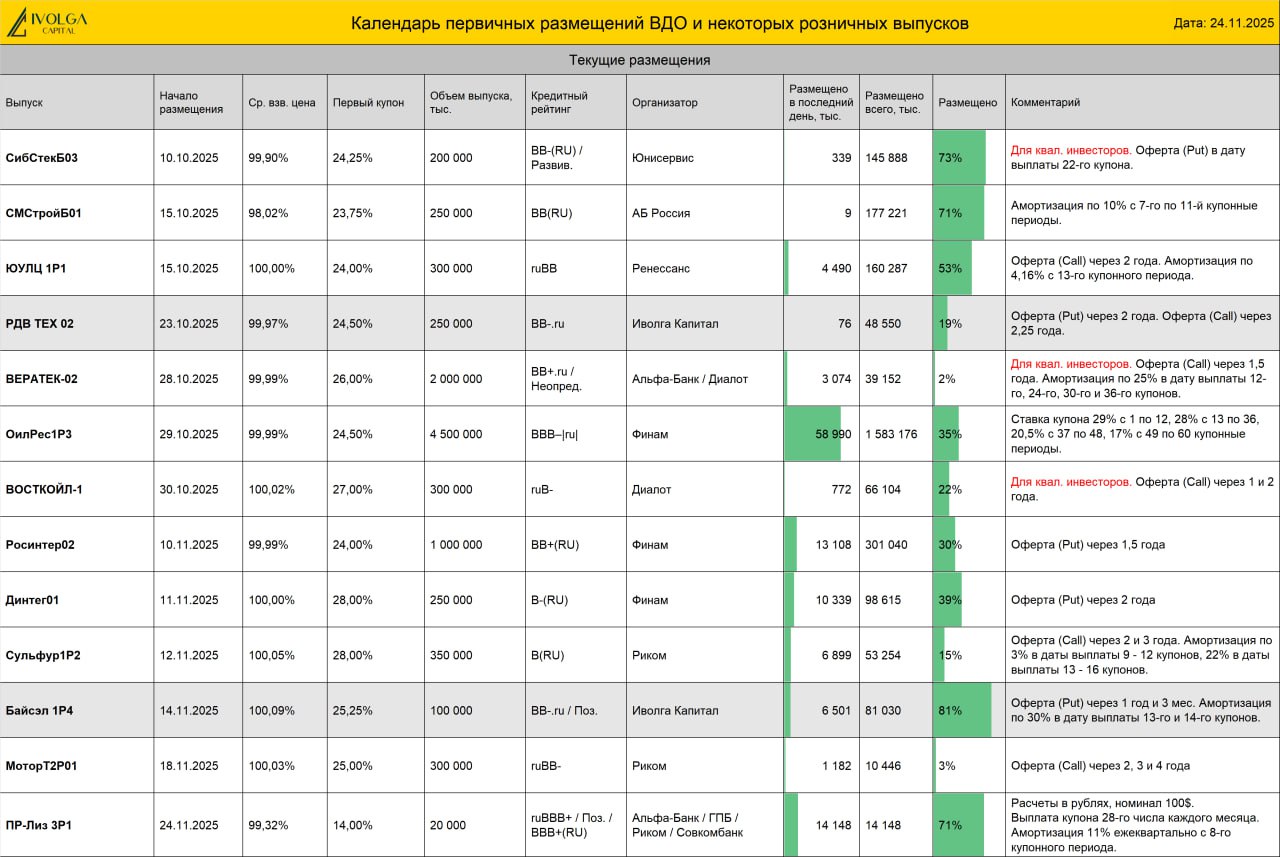Screen dimensions: 1280x857
Task: Click Иволга Капитал organizer in Байсэл row
Action: click(x=675, y=710)
